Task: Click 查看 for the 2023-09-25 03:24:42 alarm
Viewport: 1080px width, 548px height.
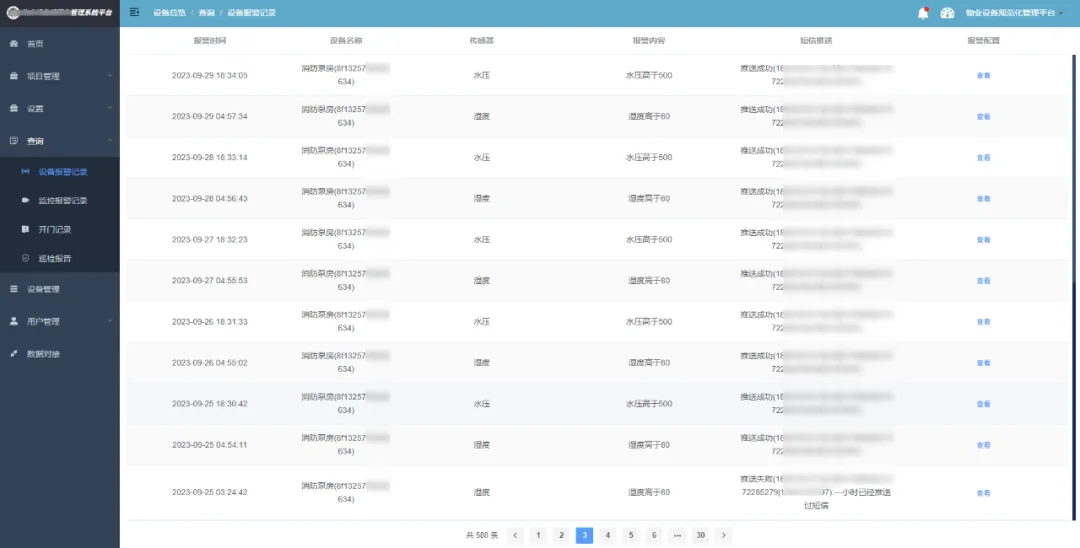Action: (983, 493)
